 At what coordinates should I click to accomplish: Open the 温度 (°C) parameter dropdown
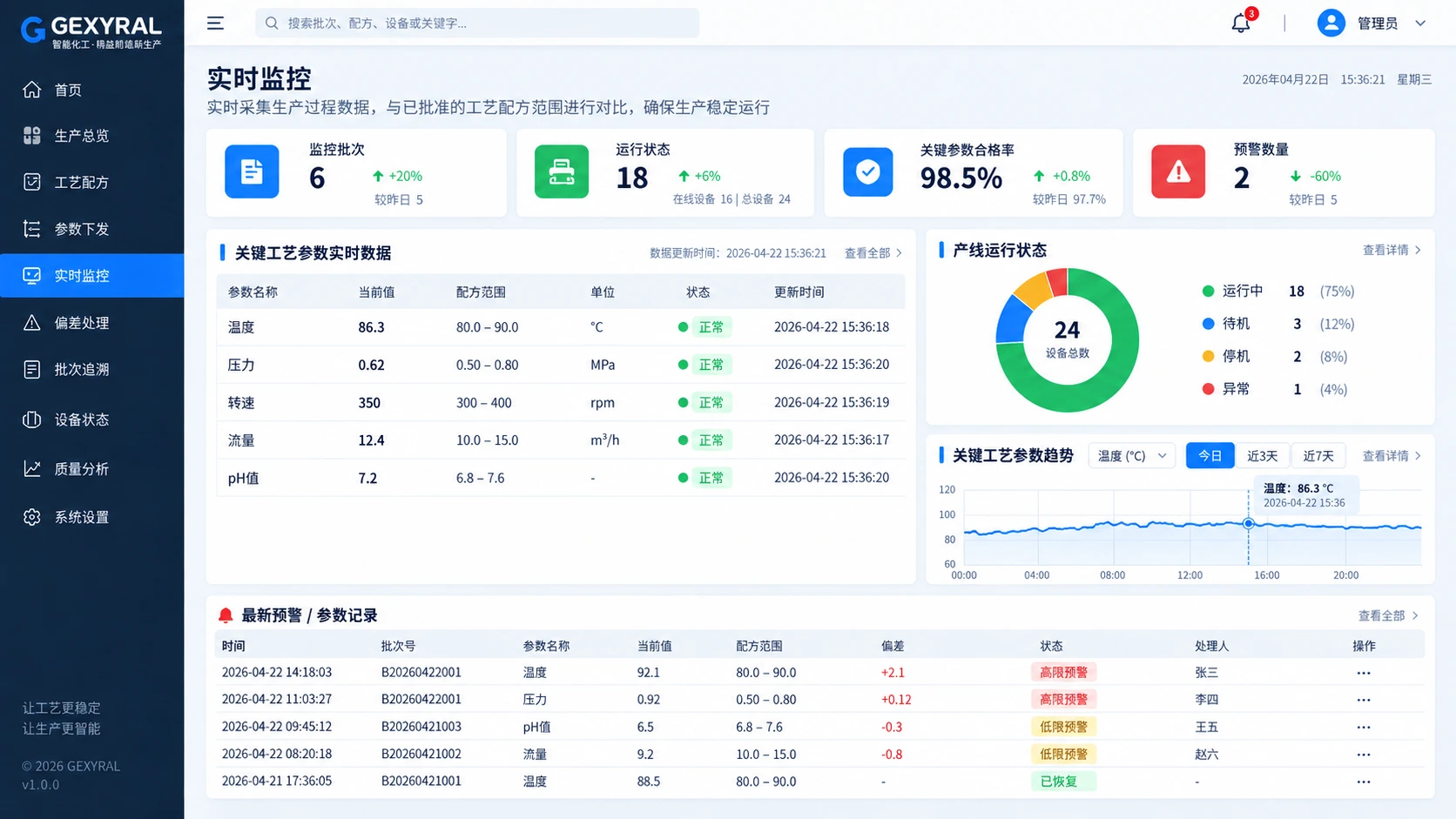coord(1132,456)
